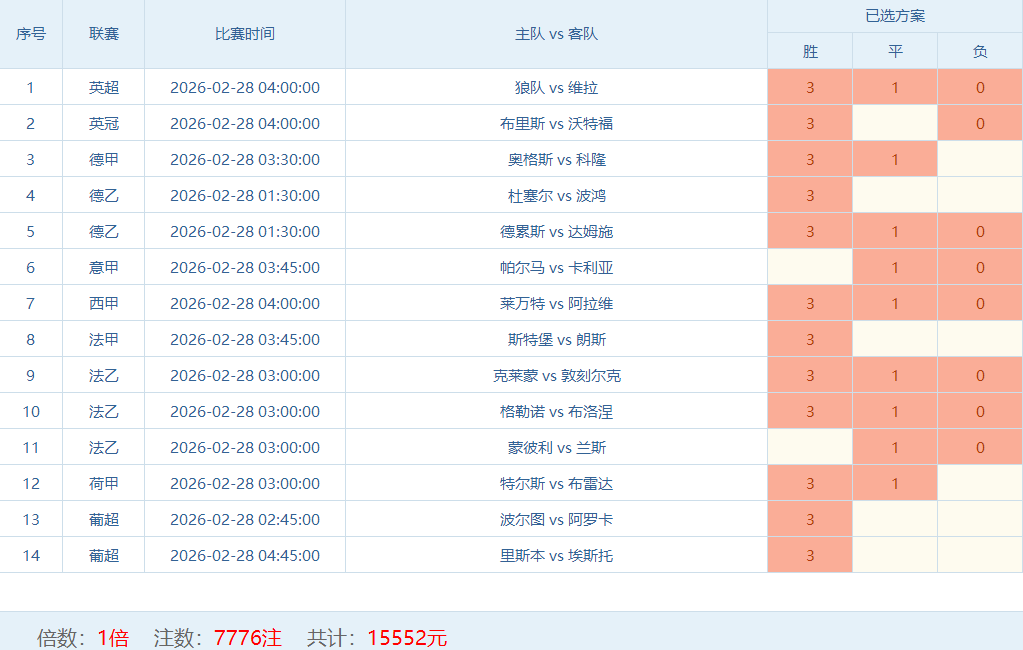Deselect the win (3) pick for 波尔图 vs 阿罗卡

click(x=810, y=519)
